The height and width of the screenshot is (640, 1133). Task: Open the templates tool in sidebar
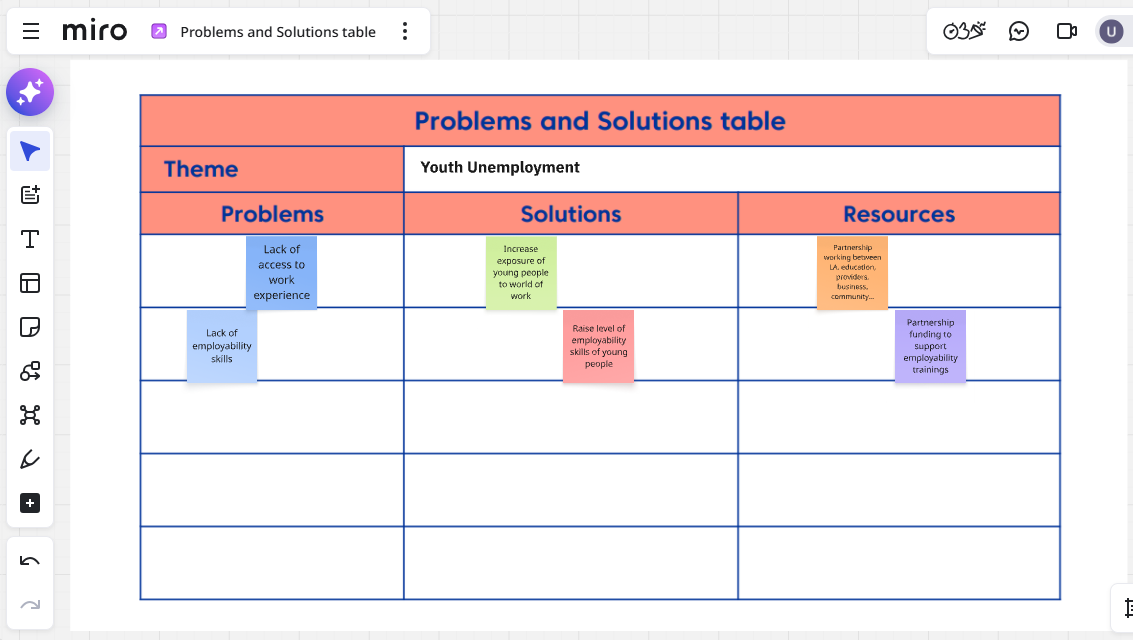tap(30, 283)
